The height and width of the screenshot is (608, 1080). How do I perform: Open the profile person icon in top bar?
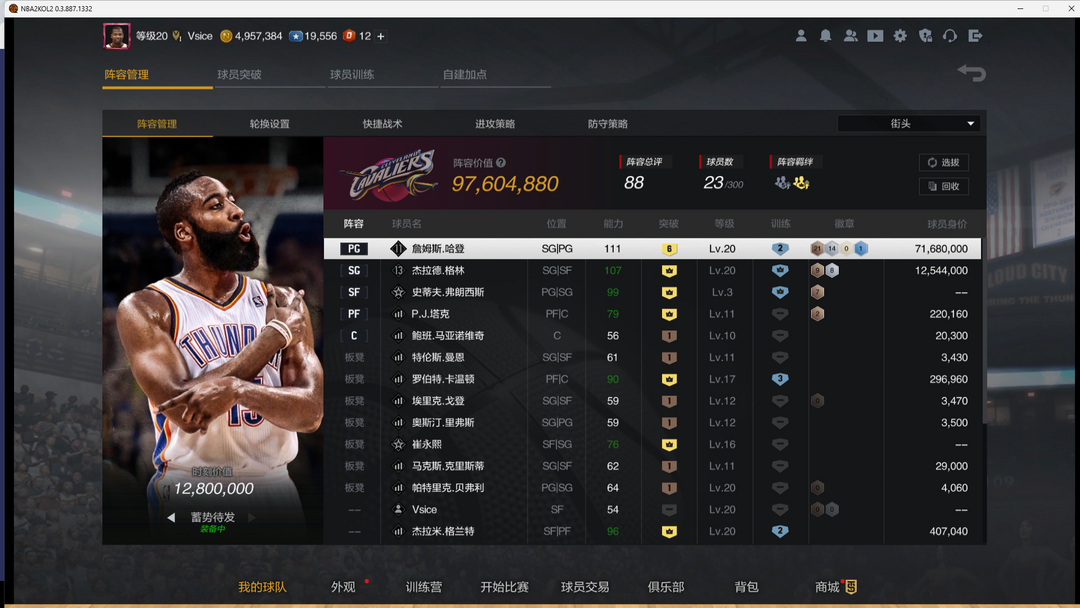pos(800,36)
